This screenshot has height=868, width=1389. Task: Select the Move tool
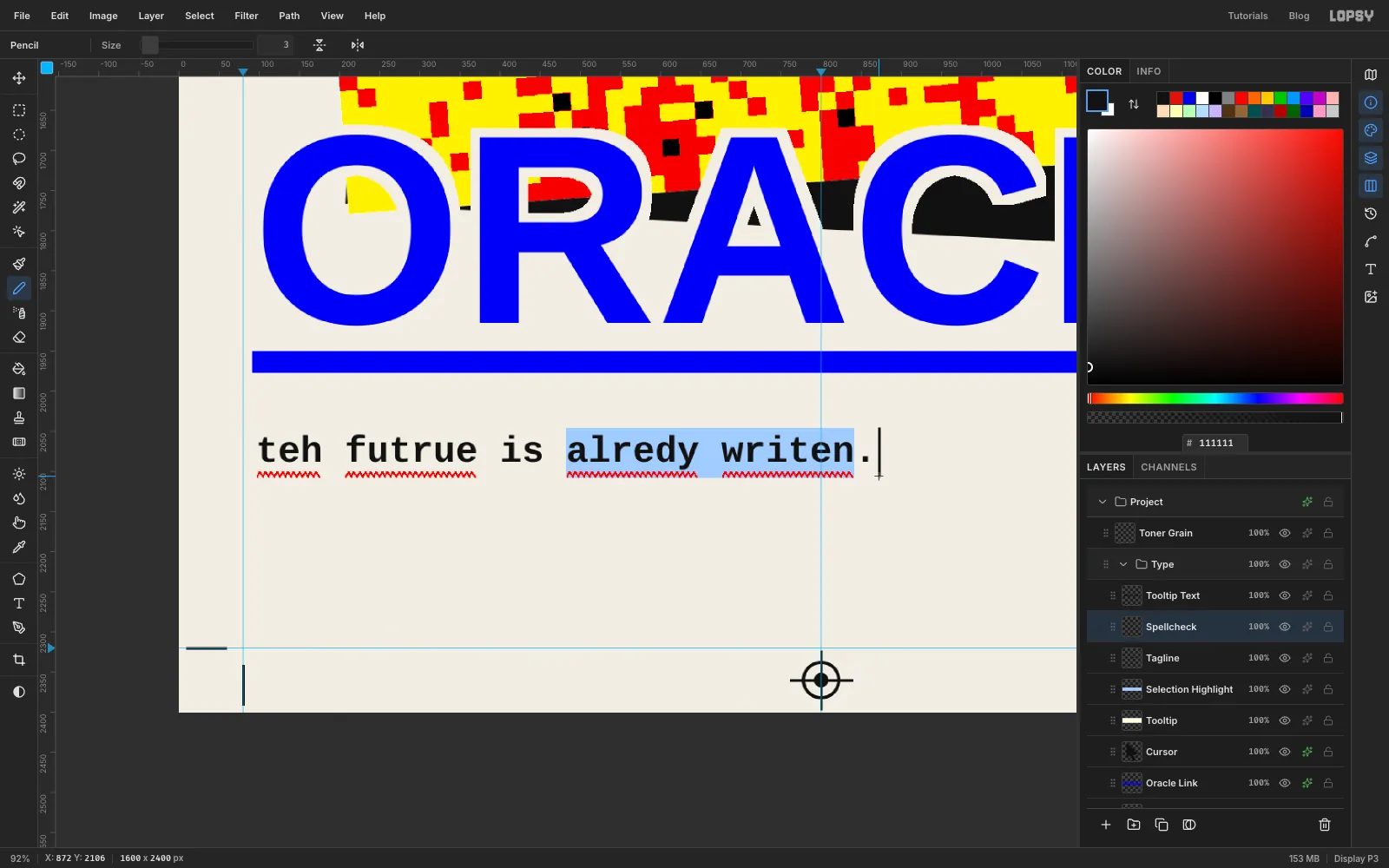(x=19, y=78)
